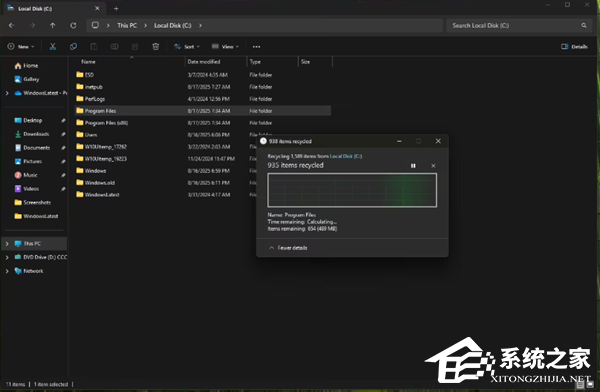Open chevron after Local Disk (C:) in address bar

(200, 25)
